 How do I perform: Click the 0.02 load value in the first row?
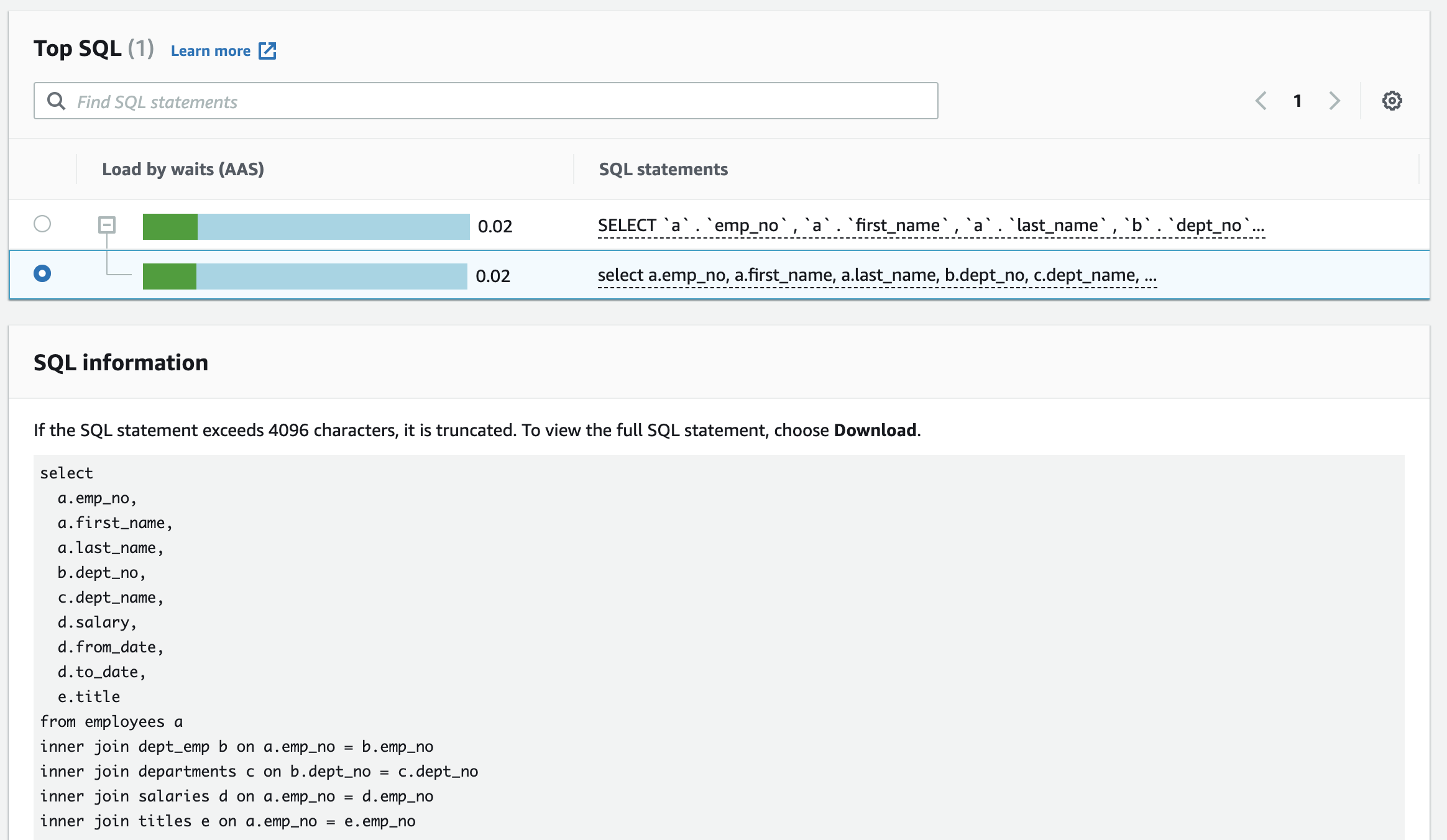[x=495, y=226]
